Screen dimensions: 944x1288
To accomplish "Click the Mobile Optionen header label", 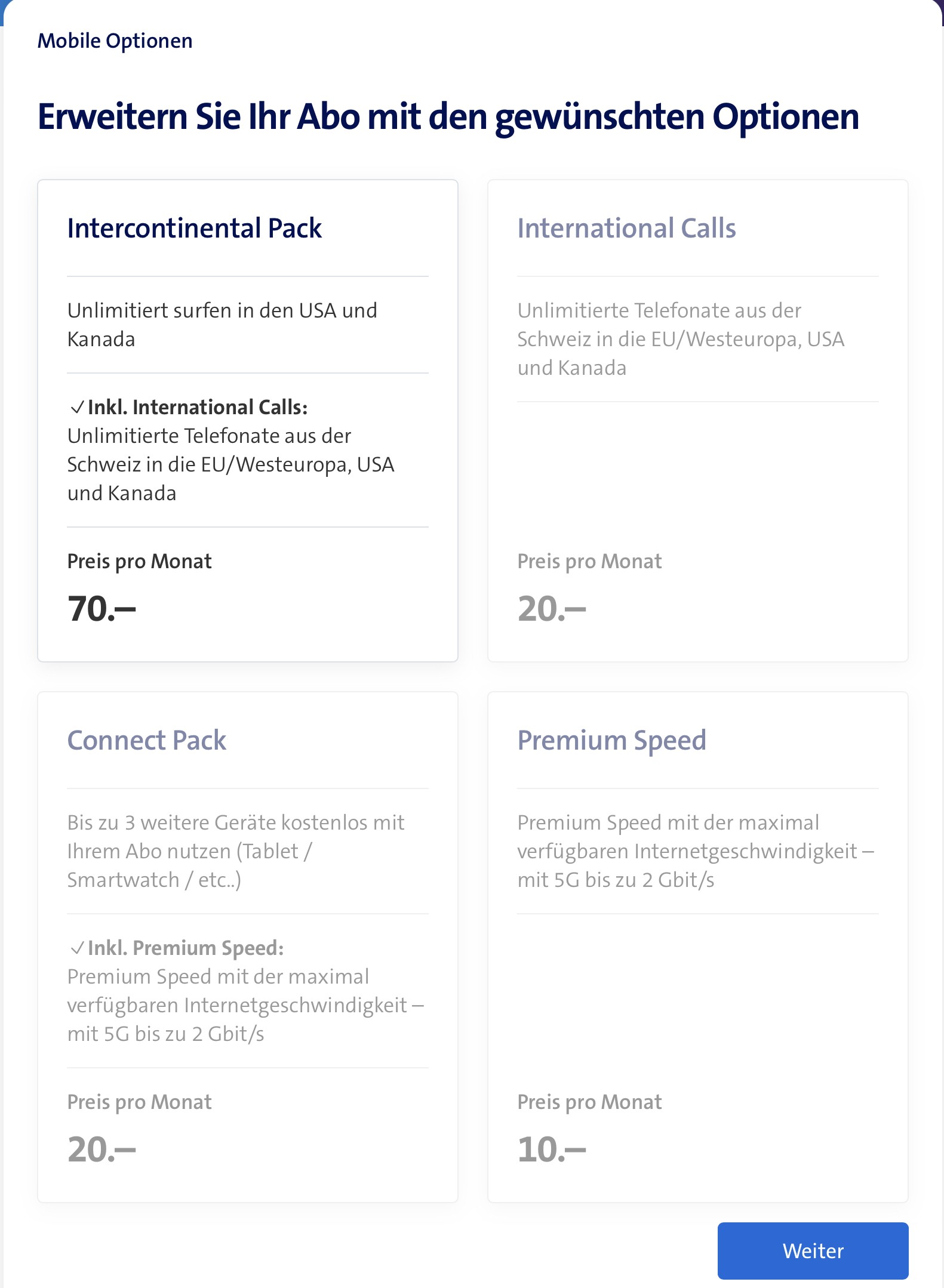I will click(x=115, y=41).
